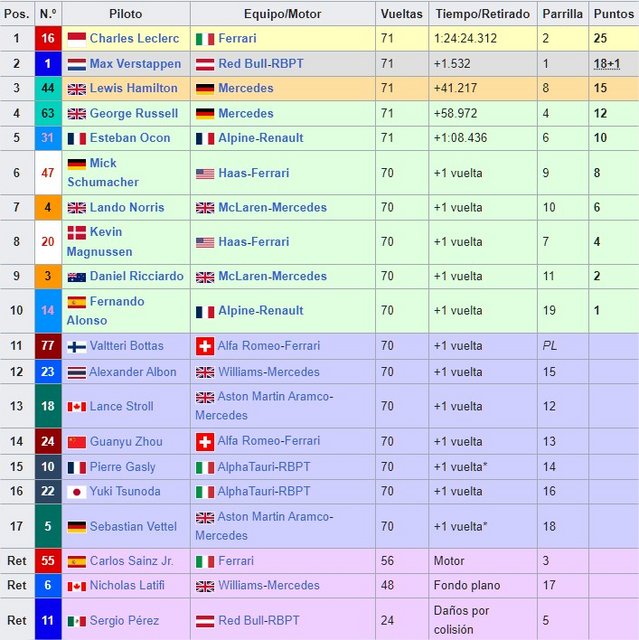
Task: Follow the Alexander Albon link
Action: (x=133, y=372)
